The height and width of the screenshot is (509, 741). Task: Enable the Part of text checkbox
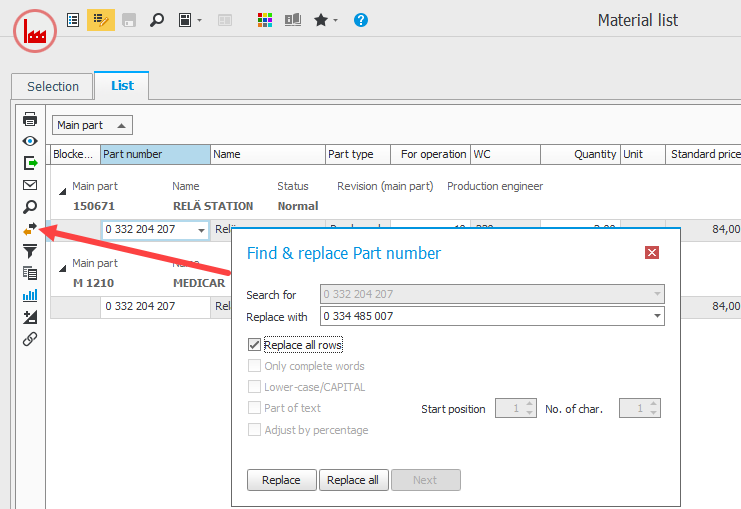click(x=254, y=408)
